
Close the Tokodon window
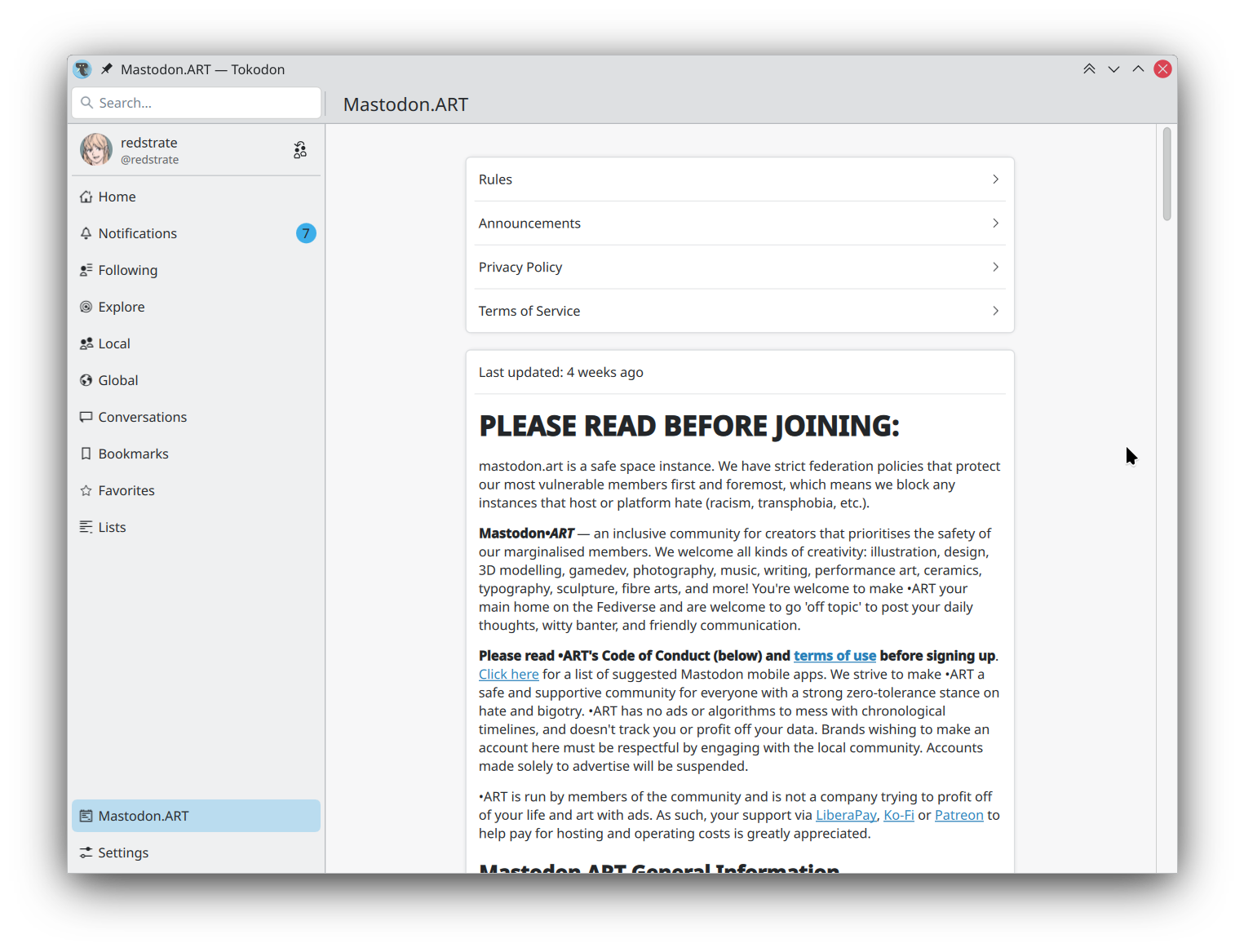pyautogui.click(x=1163, y=69)
